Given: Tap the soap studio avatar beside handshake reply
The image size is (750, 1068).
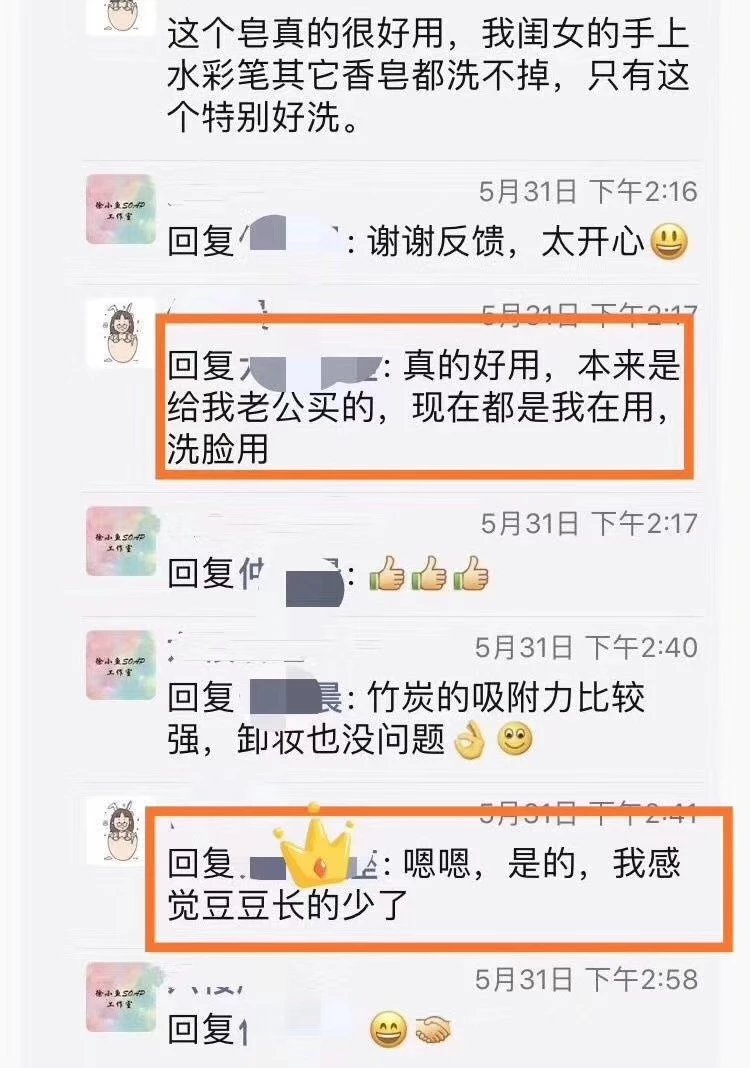Looking at the screenshot, I should click(121, 996).
